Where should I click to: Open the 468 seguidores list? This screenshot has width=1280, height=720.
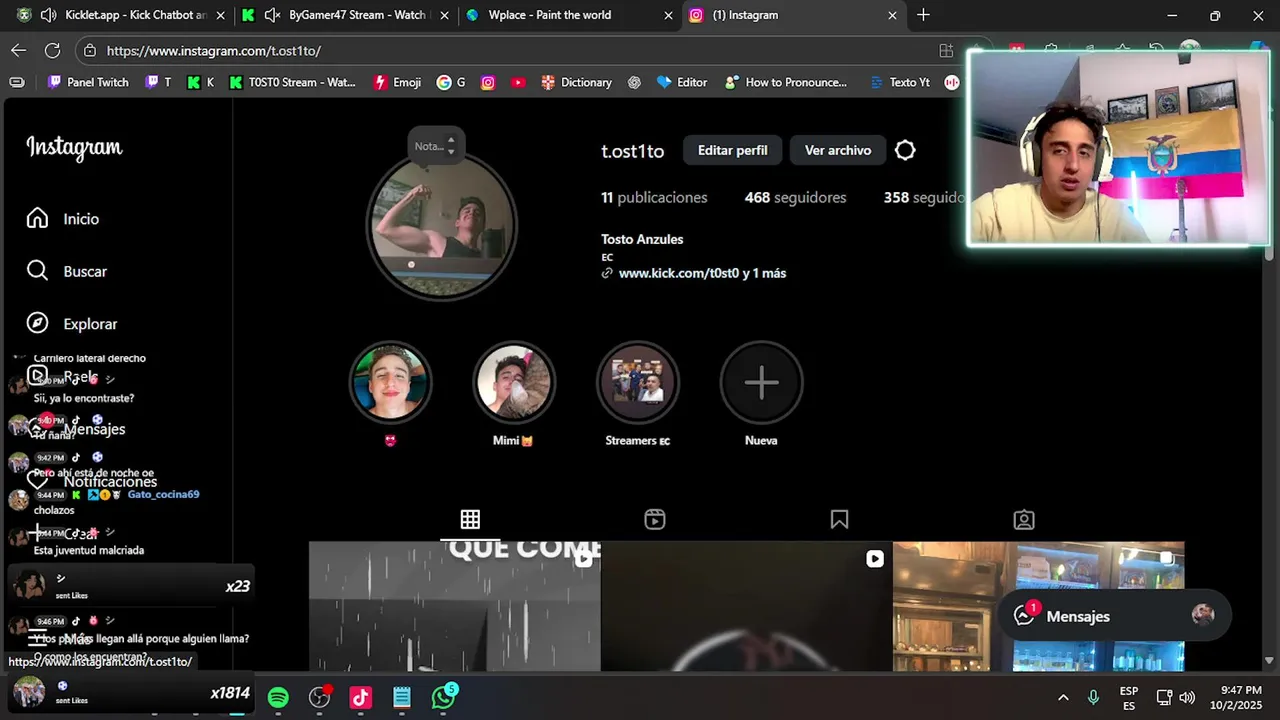coord(795,198)
